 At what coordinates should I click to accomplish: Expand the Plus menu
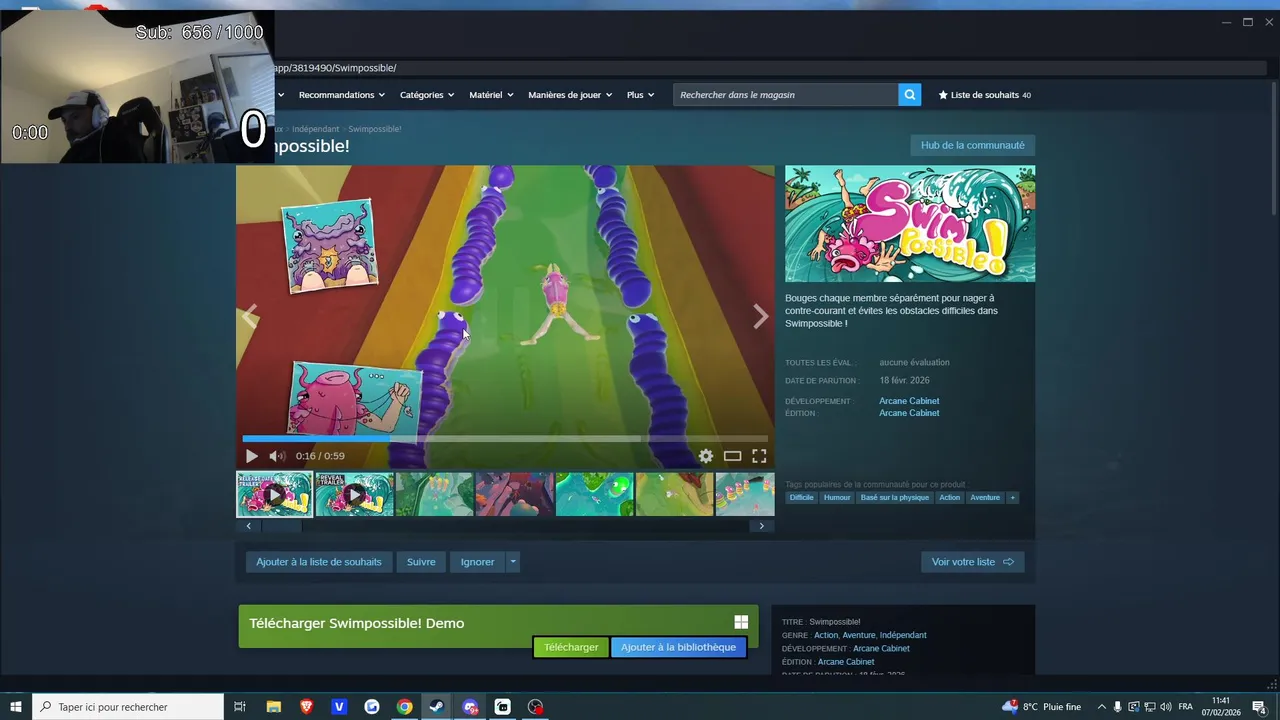pyautogui.click(x=641, y=95)
